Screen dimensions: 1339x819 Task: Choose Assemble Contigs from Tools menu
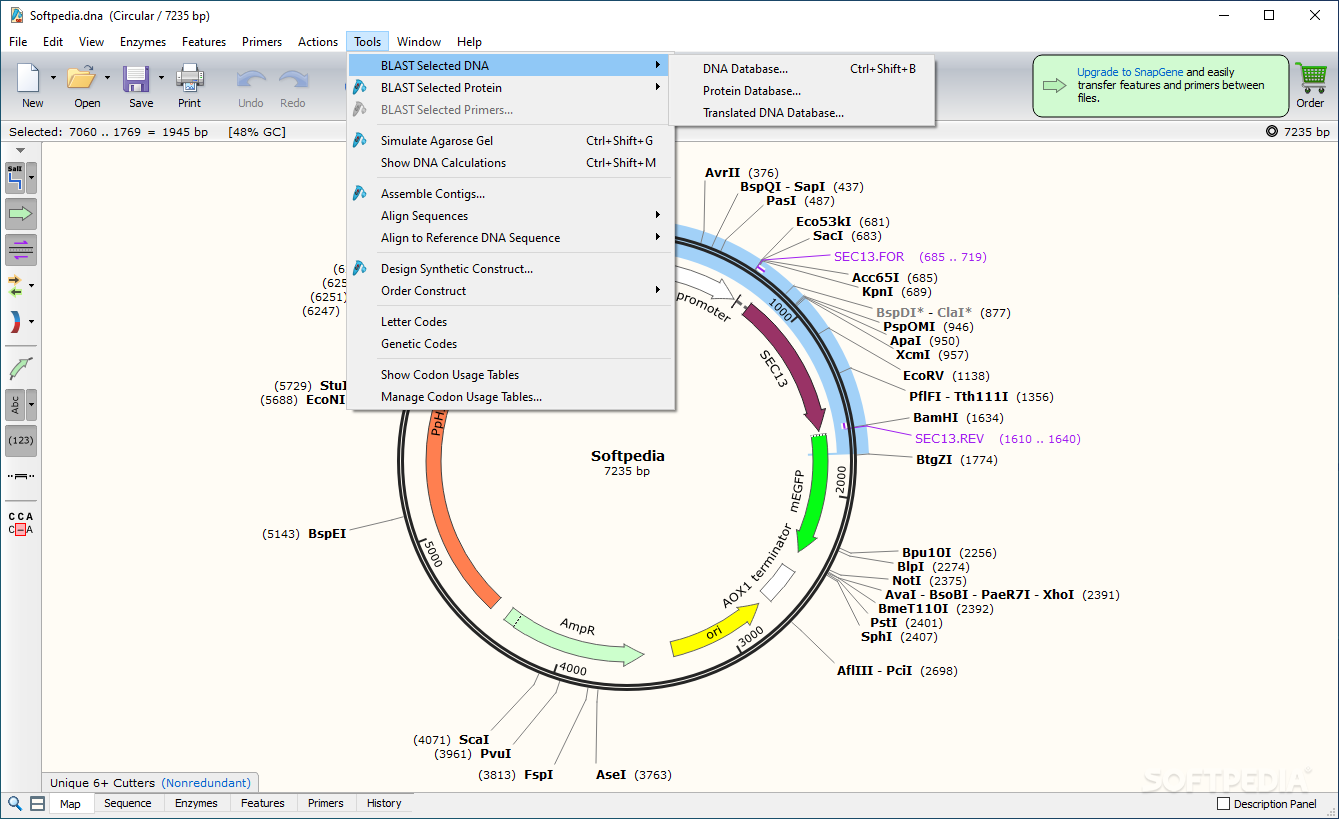pos(511,194)
